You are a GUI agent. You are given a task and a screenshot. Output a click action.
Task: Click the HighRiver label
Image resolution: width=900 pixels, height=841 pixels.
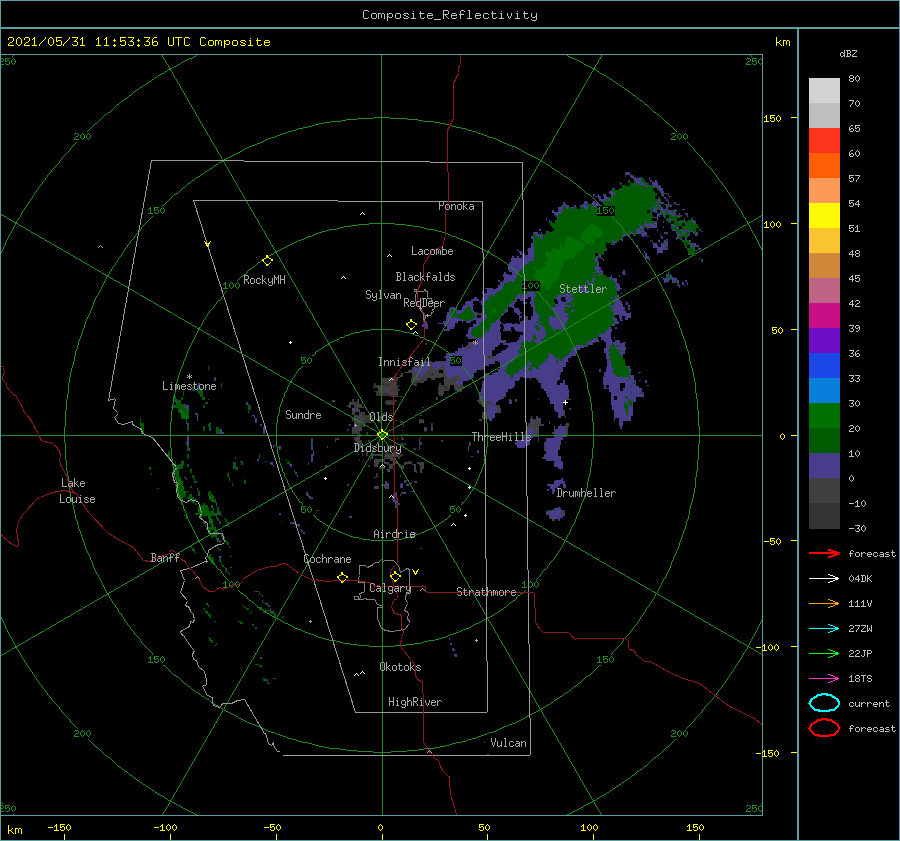pyautogui.click(x=415, y=702)
